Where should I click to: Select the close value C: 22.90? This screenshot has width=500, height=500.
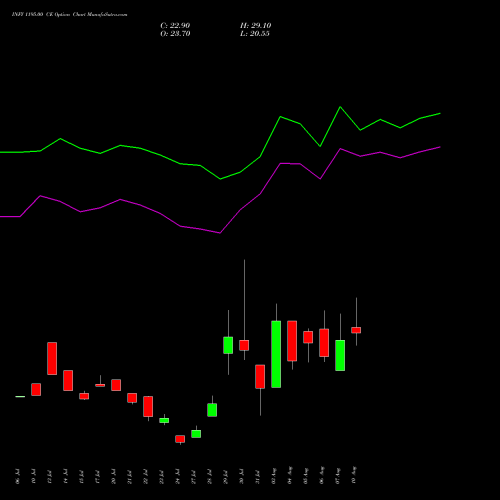pyautogui.click(x=175, y=26)
